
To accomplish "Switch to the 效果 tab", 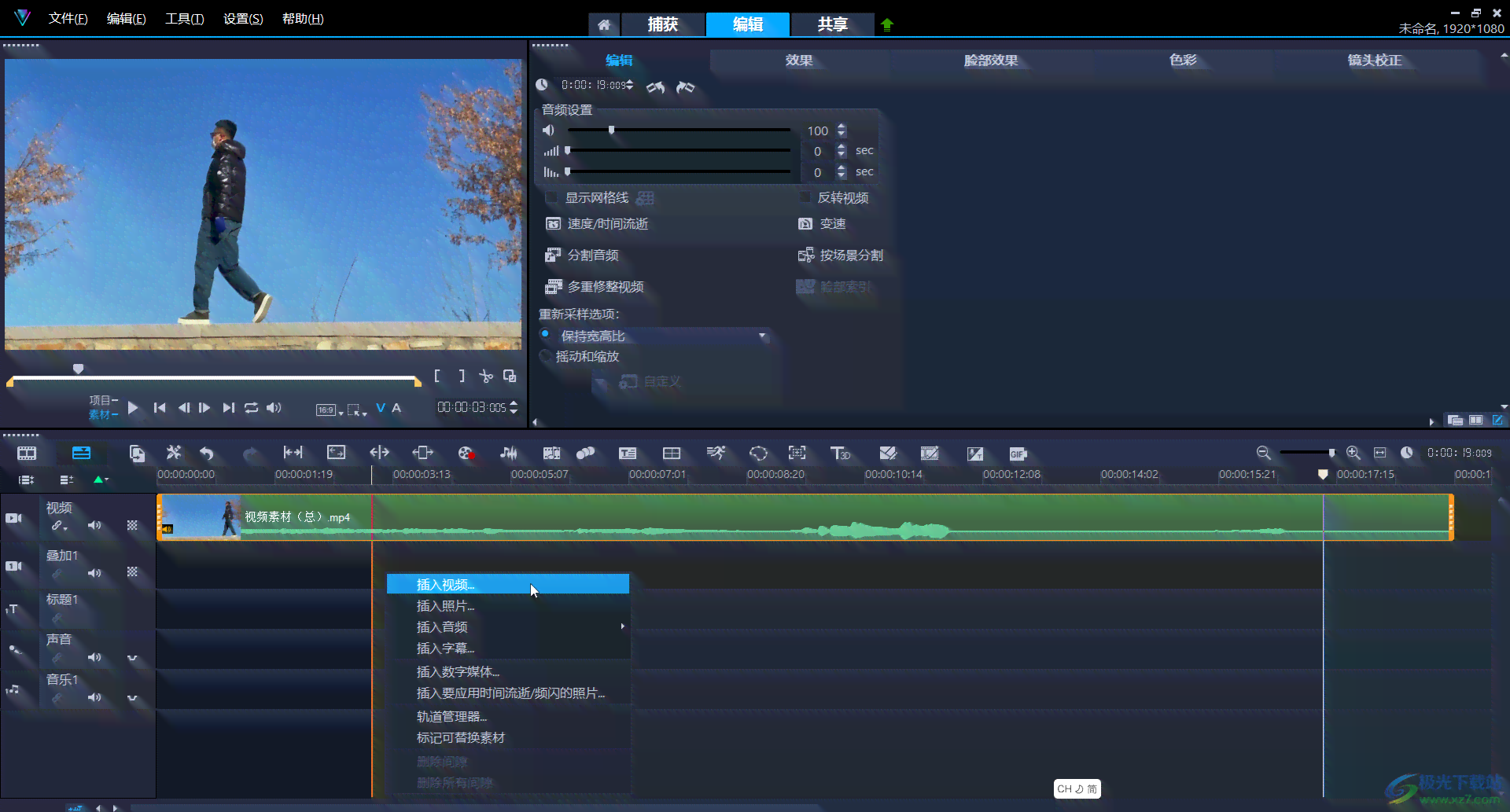I will click(x=799, y=61).
